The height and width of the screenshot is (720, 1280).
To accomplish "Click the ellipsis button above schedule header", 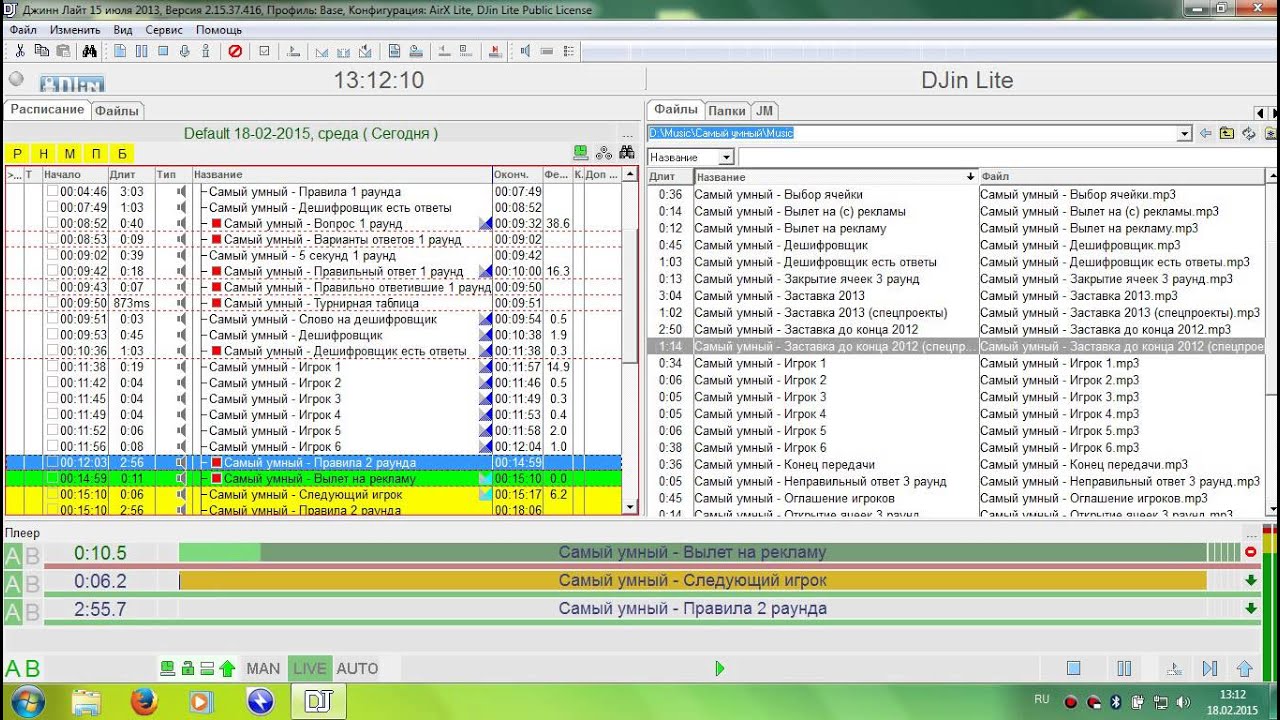I will (x=627, y=134).
